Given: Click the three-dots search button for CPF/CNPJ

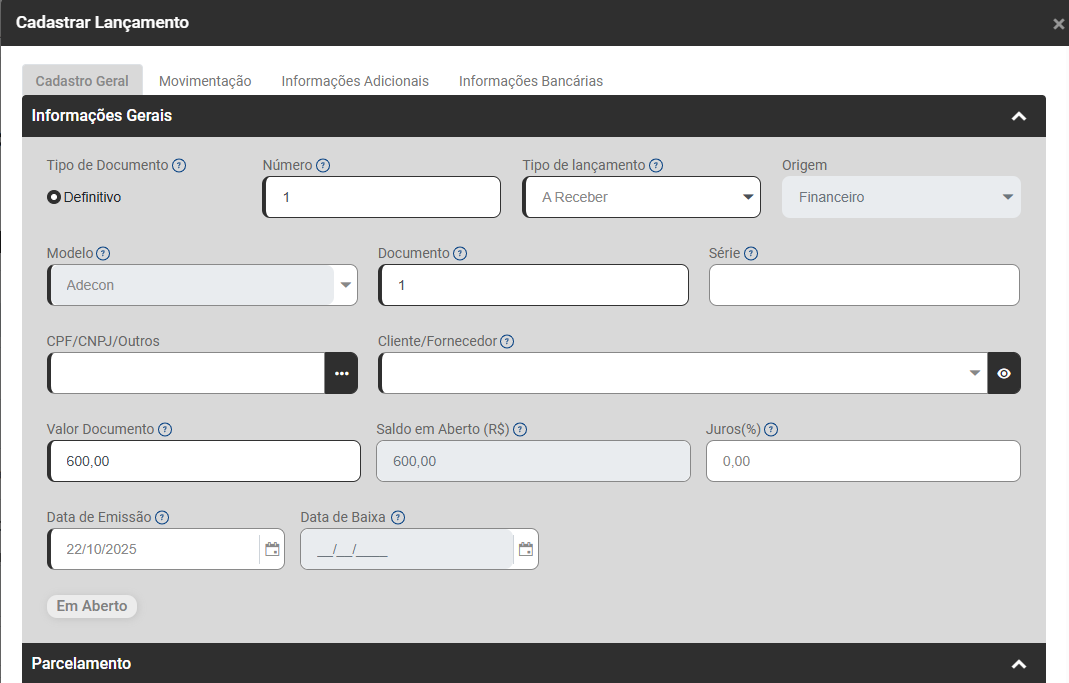Looking at the screenshot, I should pos(341,373).
